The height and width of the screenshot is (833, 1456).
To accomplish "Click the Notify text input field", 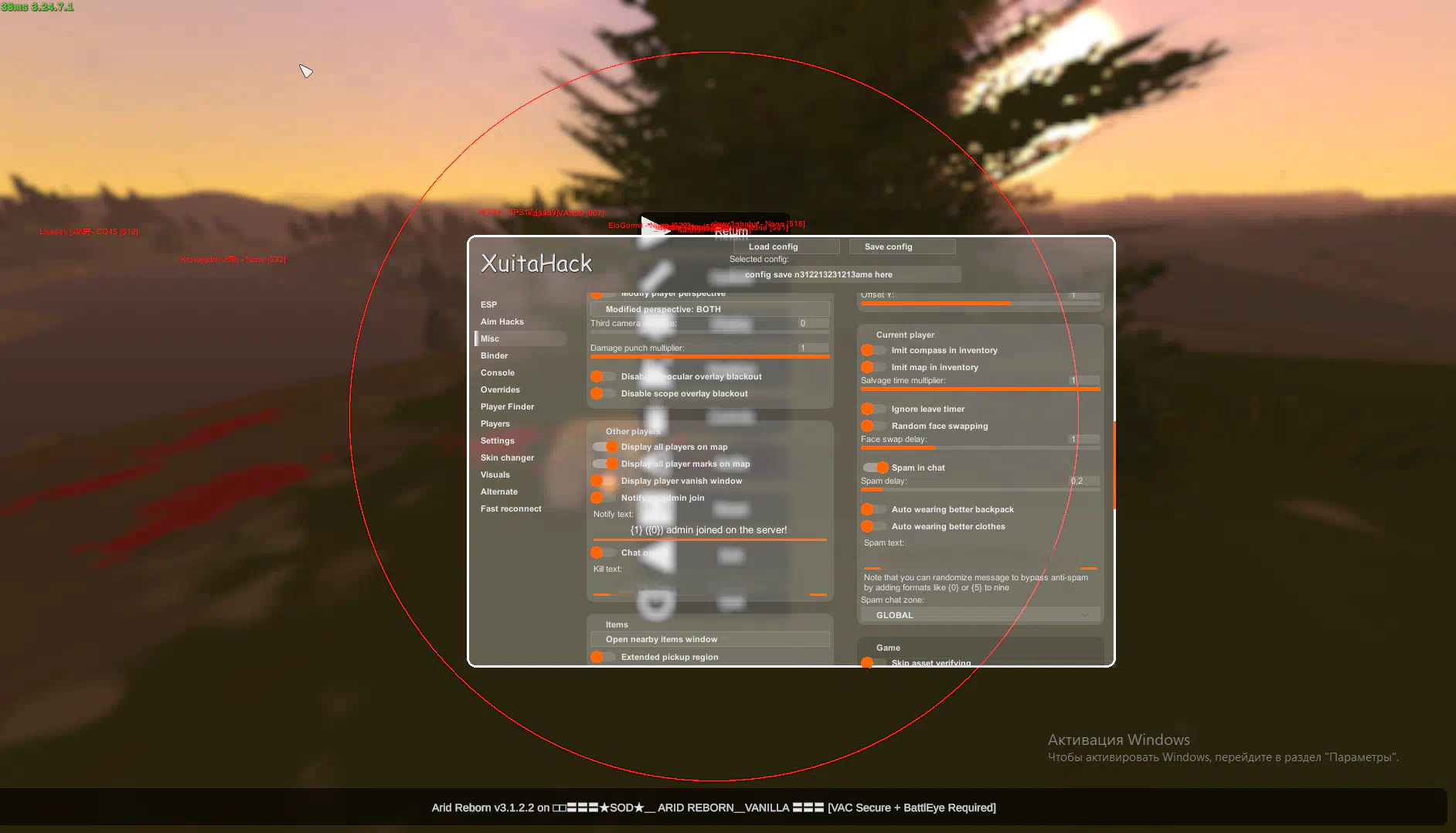I will 709,530.
